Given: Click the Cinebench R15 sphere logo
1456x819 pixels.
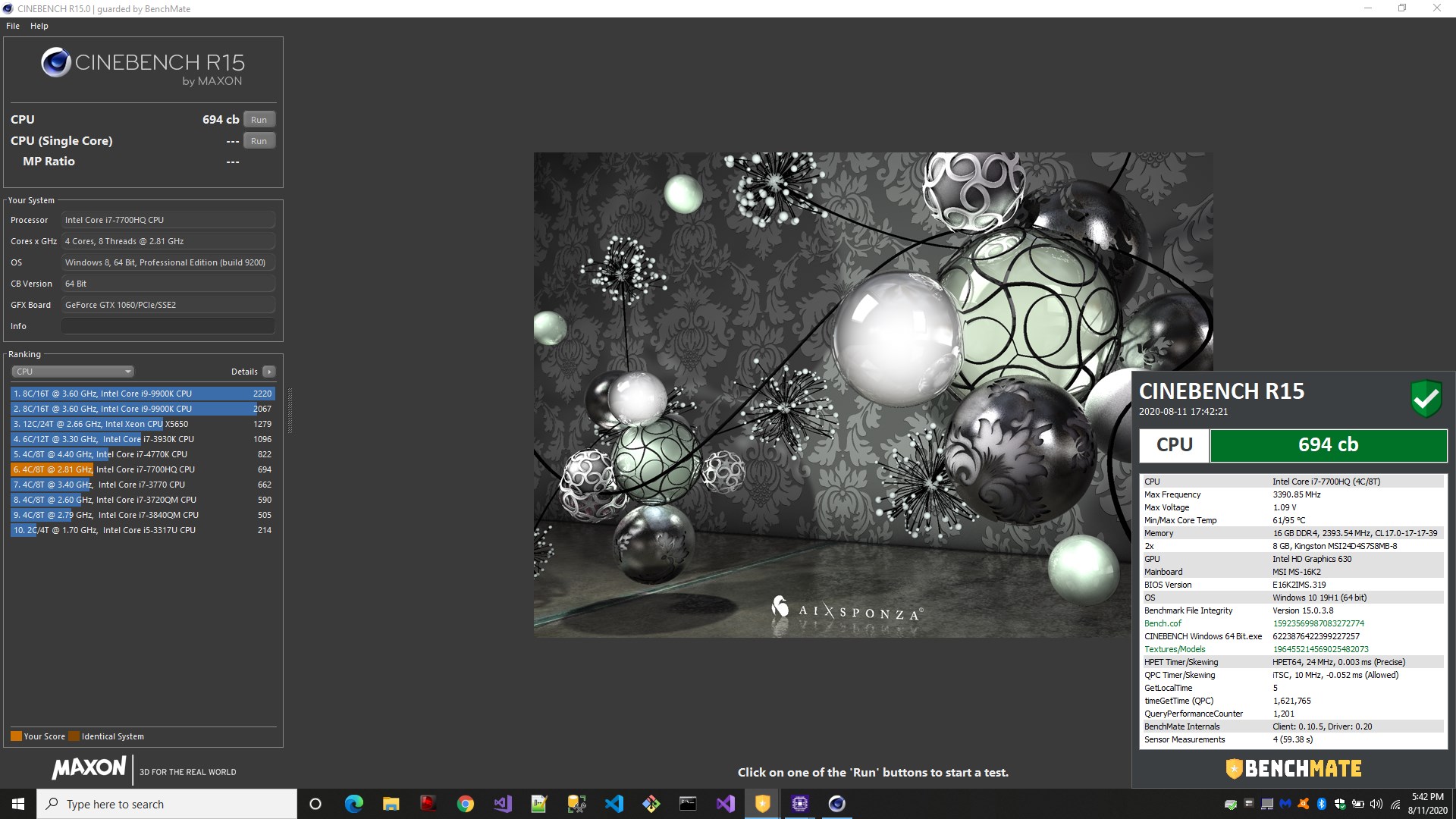Looking at the screenshot, I should (56, 63).
